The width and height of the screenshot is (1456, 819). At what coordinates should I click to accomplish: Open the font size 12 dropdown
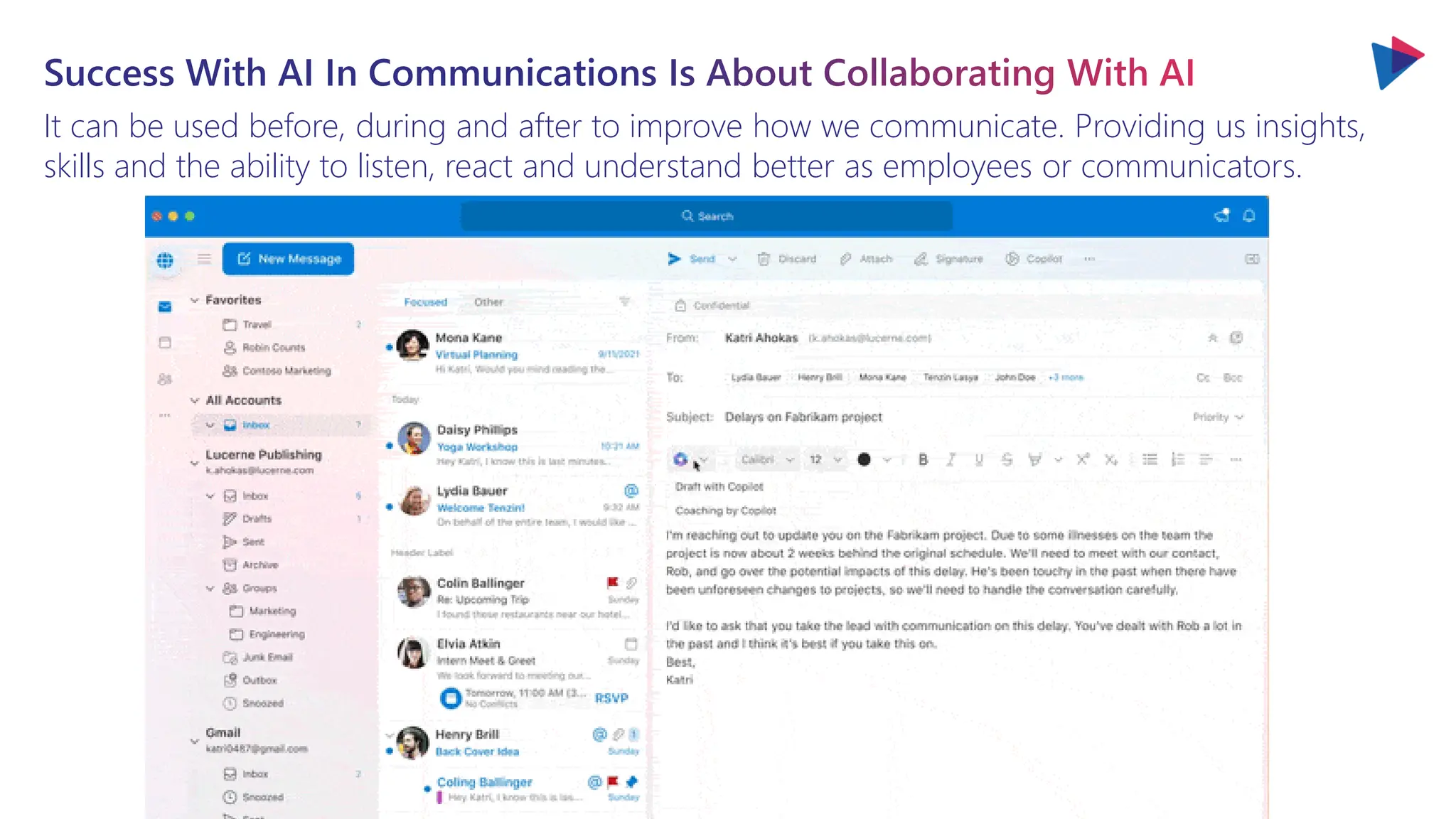tap(825, 460)
